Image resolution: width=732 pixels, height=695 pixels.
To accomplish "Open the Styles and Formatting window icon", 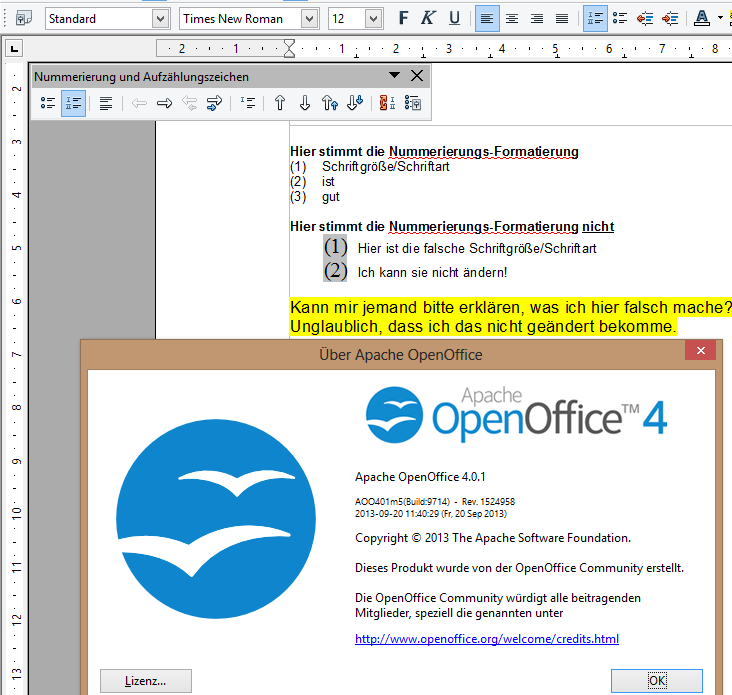I will (23, 19).
